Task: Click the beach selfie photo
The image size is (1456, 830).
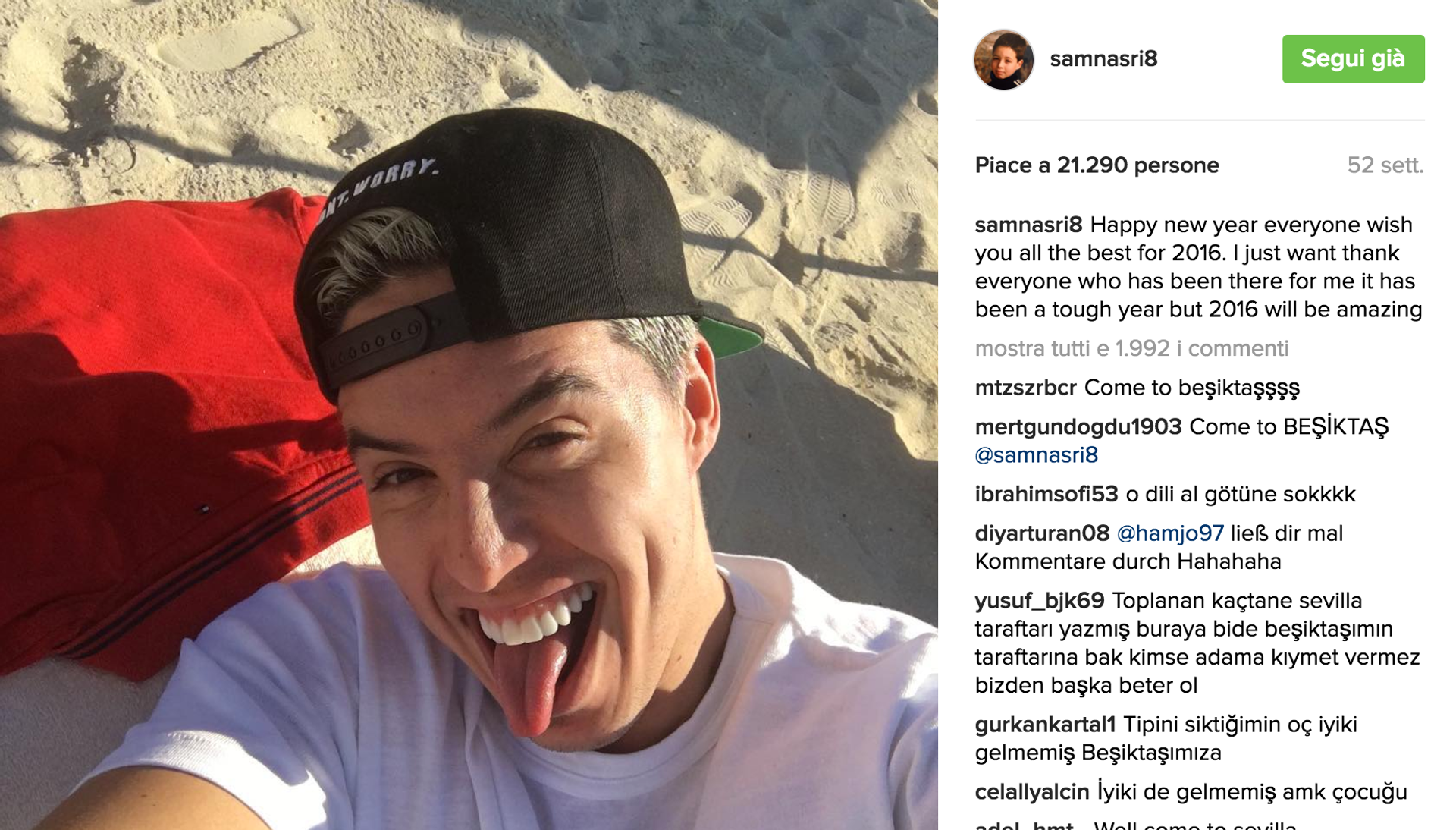Action: pos(469,415)
